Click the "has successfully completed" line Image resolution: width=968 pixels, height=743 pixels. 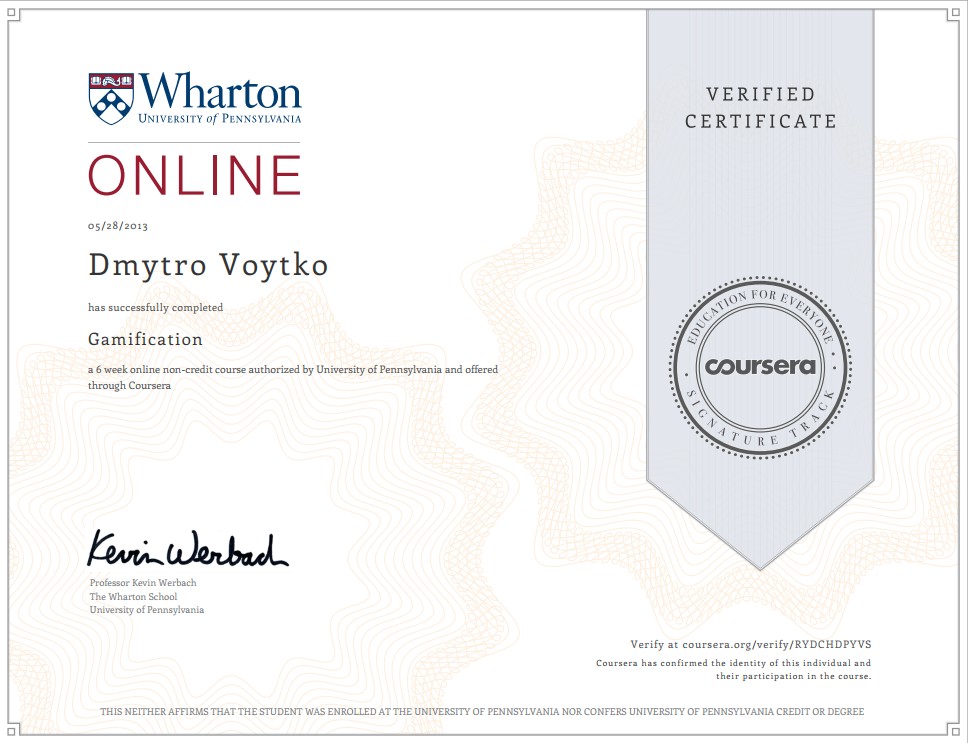click(x=155, y=307)
